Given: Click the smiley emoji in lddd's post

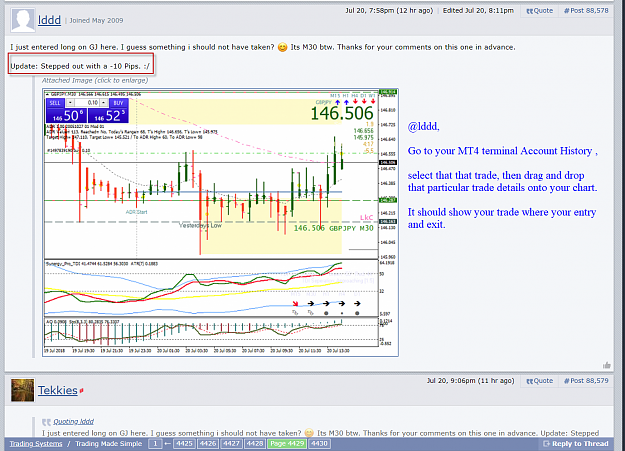Looking at the screenshot, I should pyautogui.click(x=282, y=47).
